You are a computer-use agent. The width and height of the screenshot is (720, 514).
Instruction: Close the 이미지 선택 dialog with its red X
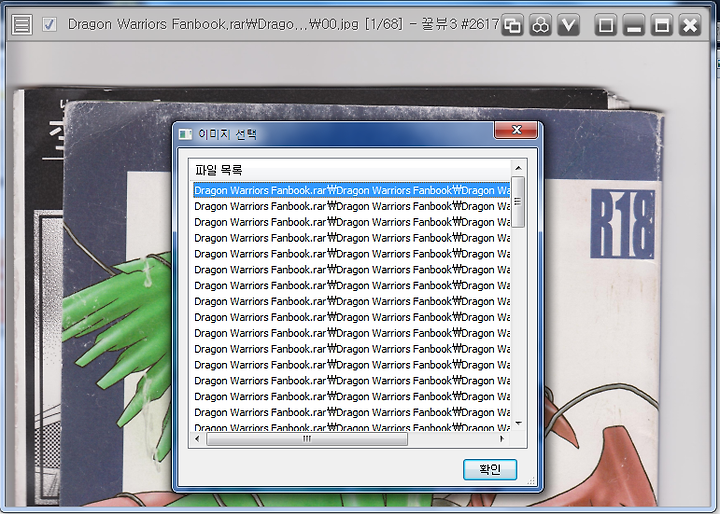516,130
